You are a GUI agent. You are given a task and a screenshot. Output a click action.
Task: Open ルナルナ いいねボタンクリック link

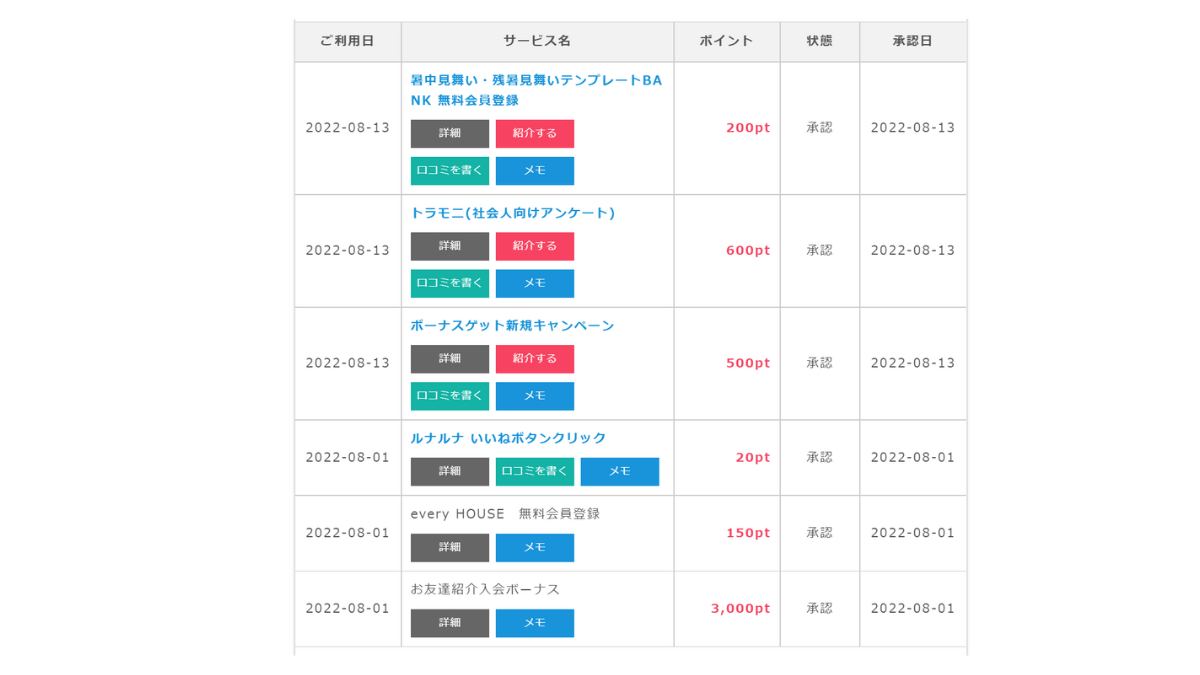pos(509,438)
